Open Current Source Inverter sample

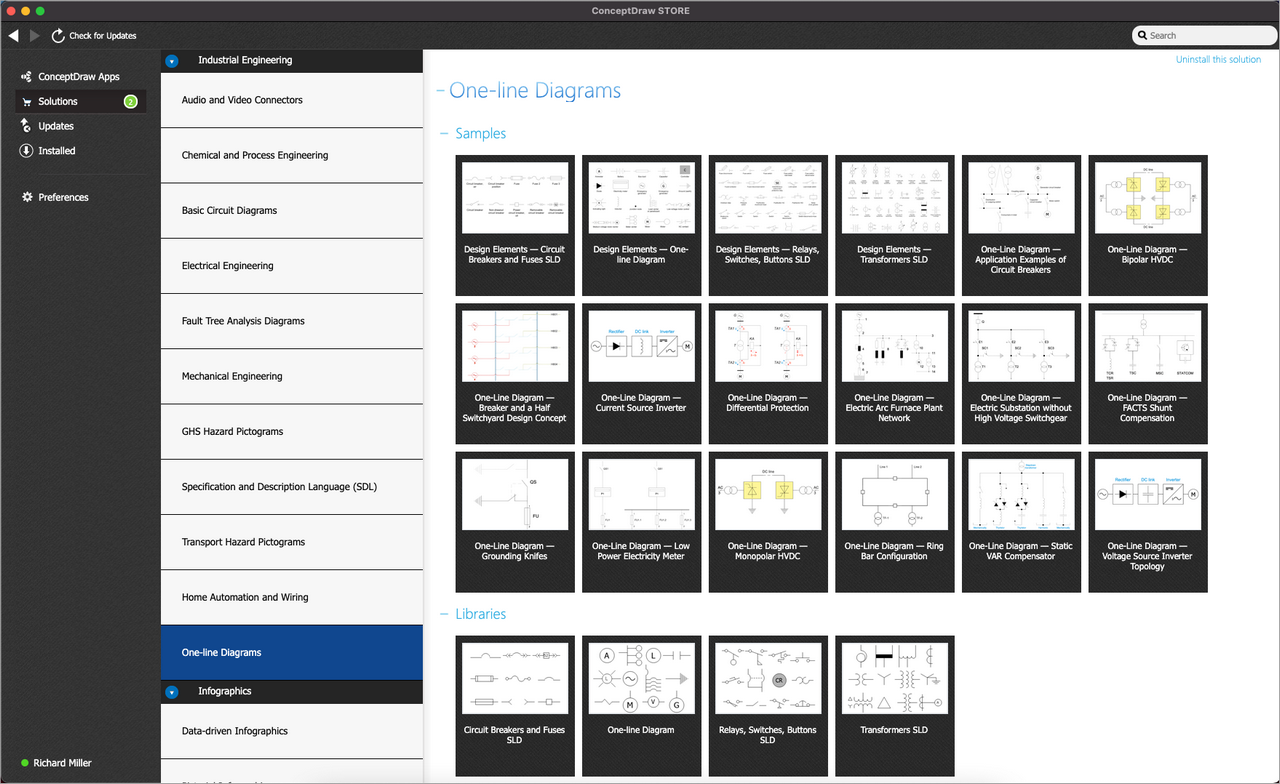click(641, 374)
